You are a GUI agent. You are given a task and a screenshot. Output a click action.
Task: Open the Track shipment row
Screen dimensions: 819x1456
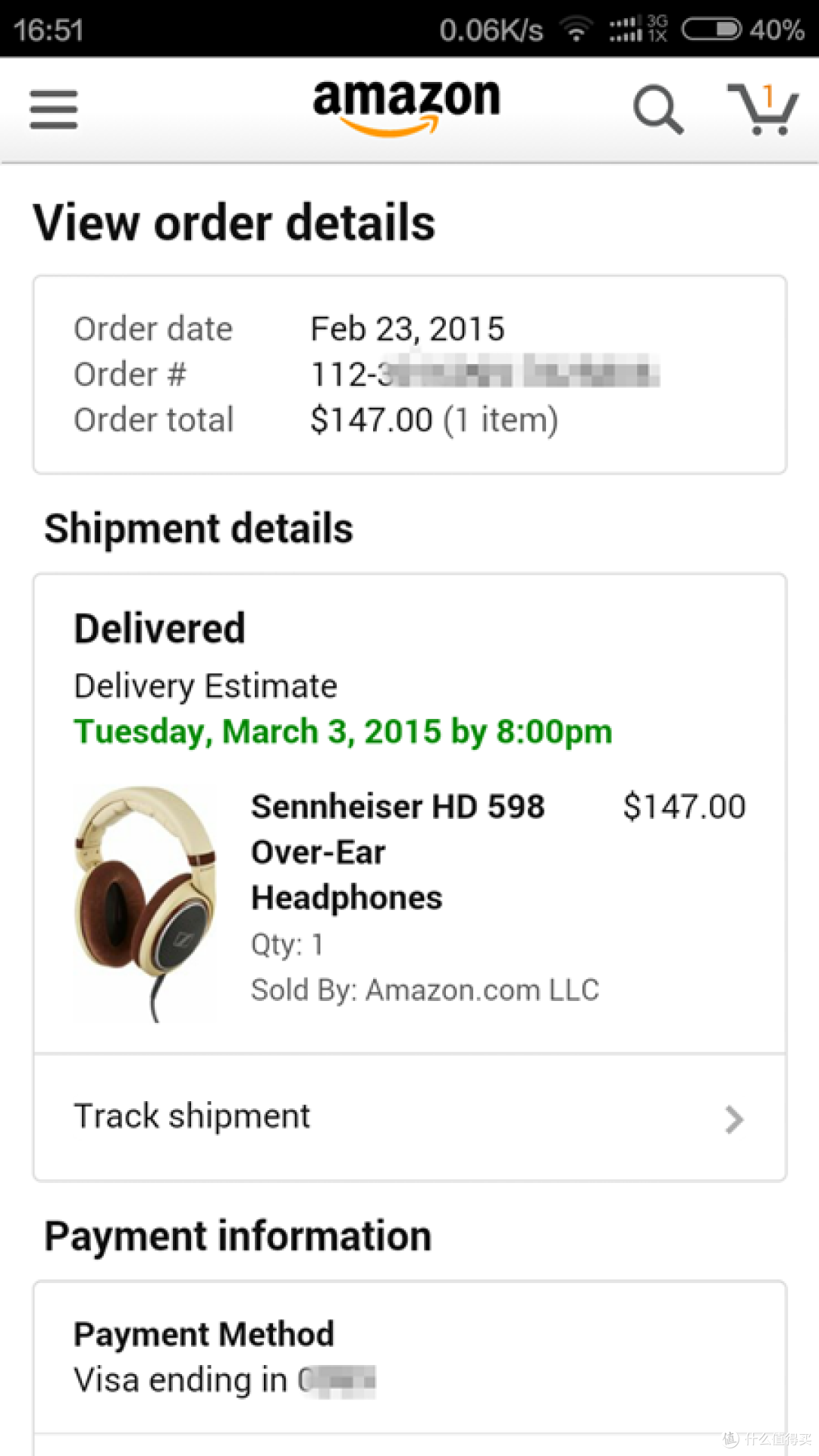coord(409,1117)
